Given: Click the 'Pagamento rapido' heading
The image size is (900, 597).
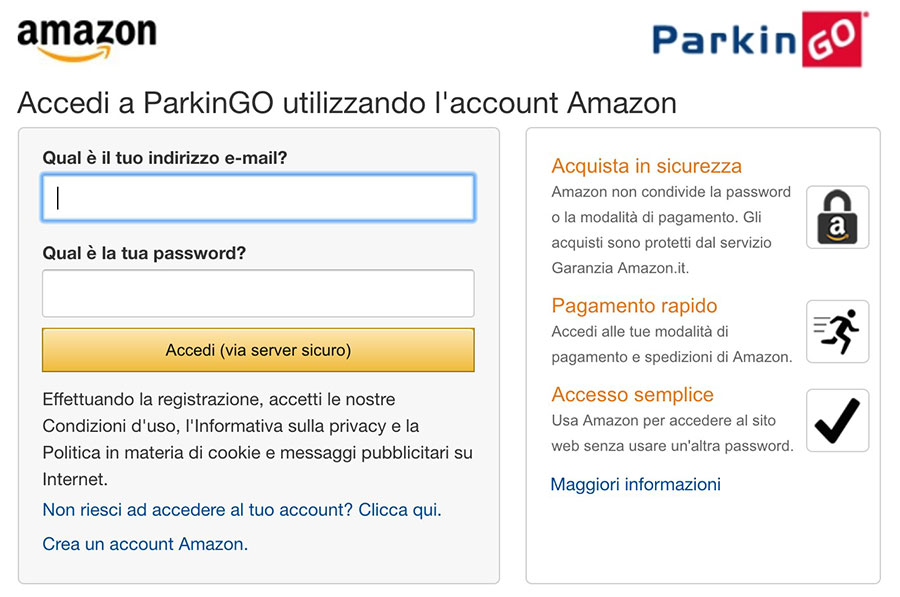Looking at the screenshot, I should (634, 306).
